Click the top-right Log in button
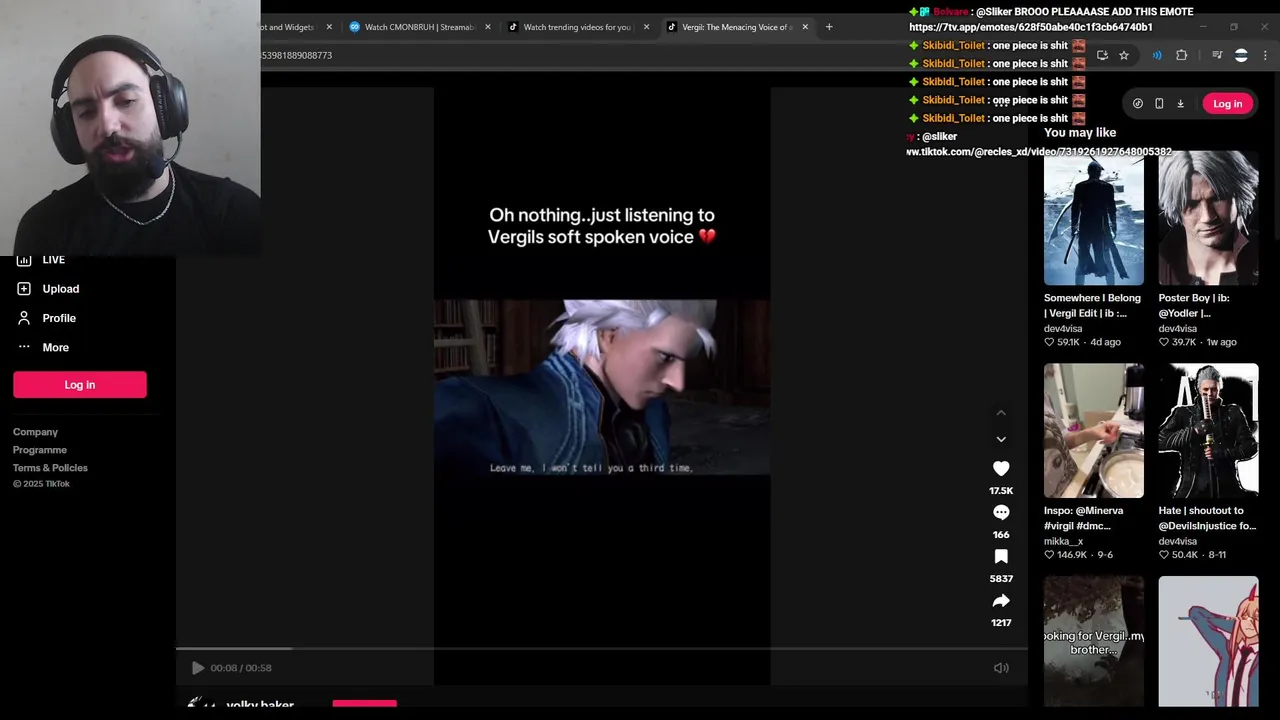This screenshot has width=1280, height=720. pos(1227,104)
